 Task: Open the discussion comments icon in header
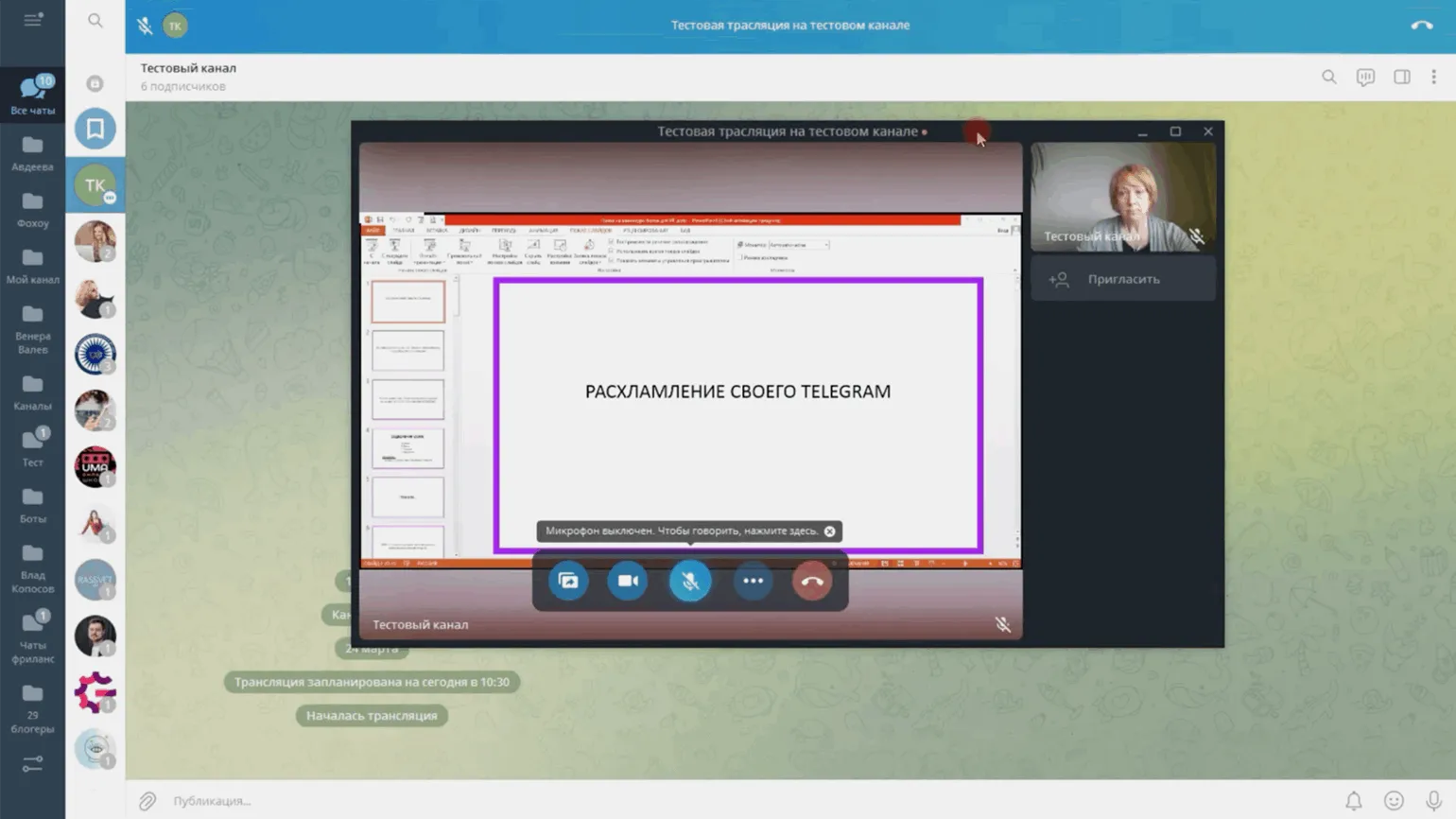pyautogui.click(x=1365, y=78)
